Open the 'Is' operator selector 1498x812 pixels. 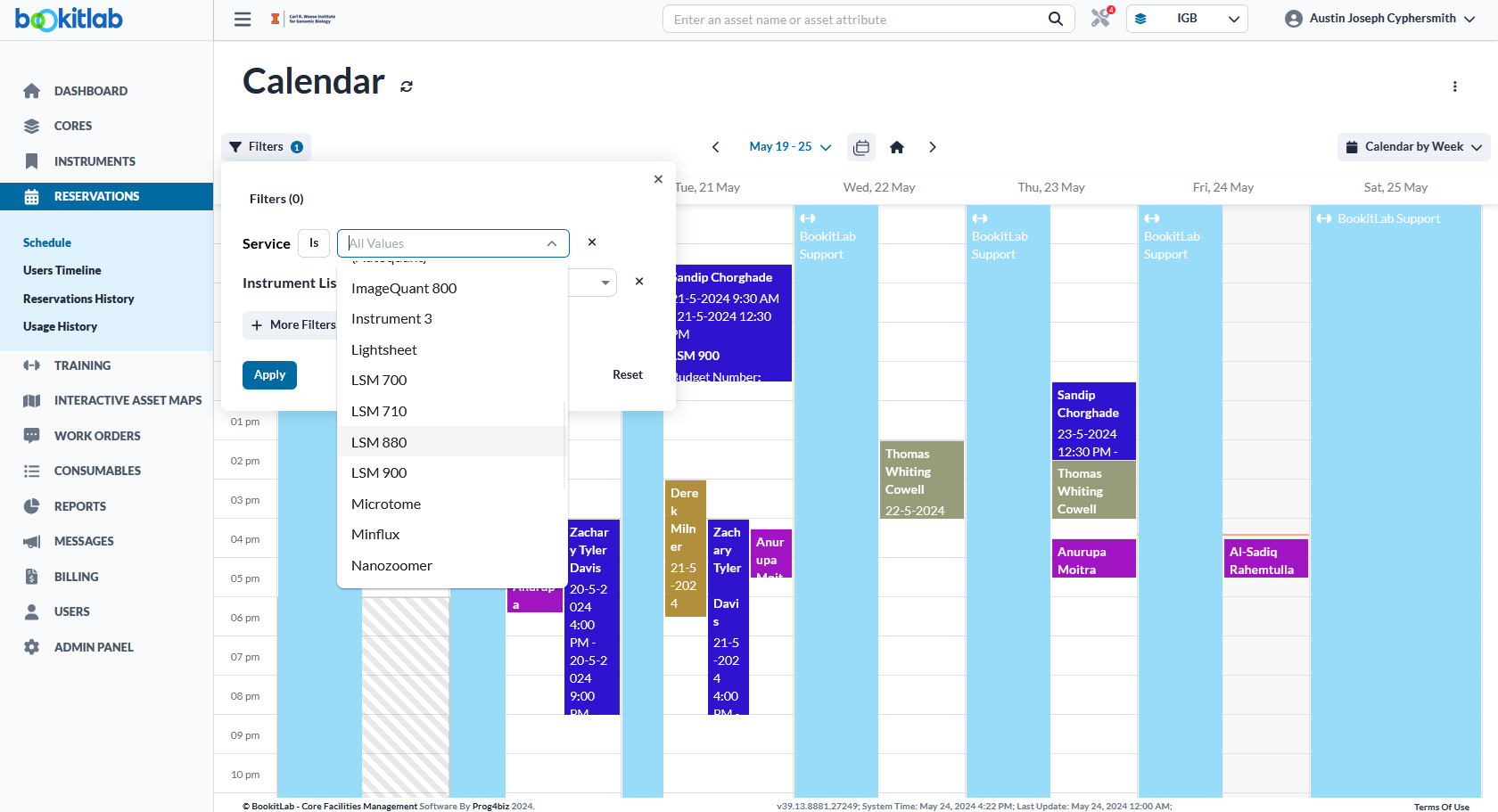click(x=314, y=243)
